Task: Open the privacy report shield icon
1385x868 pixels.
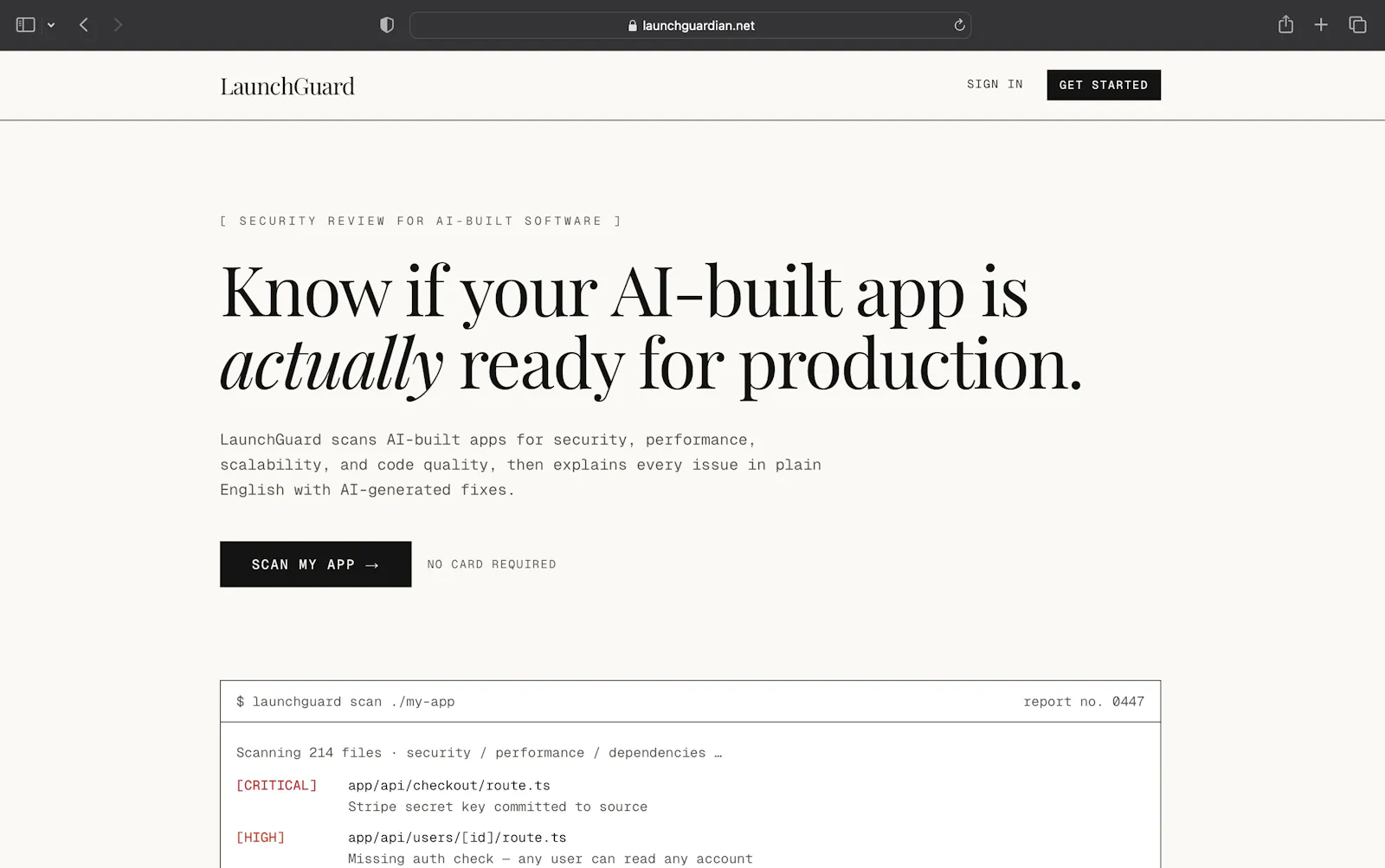Action: (387, 25)
